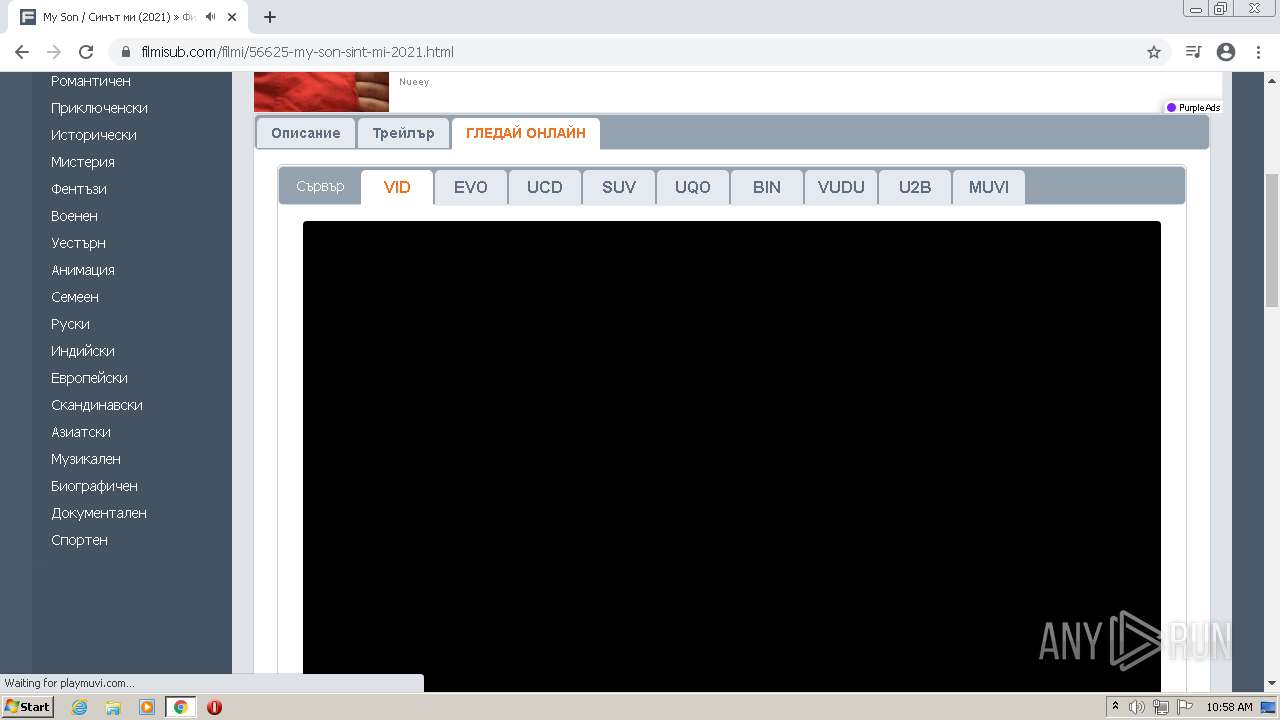Select VUDU server tab

point(841,187)
